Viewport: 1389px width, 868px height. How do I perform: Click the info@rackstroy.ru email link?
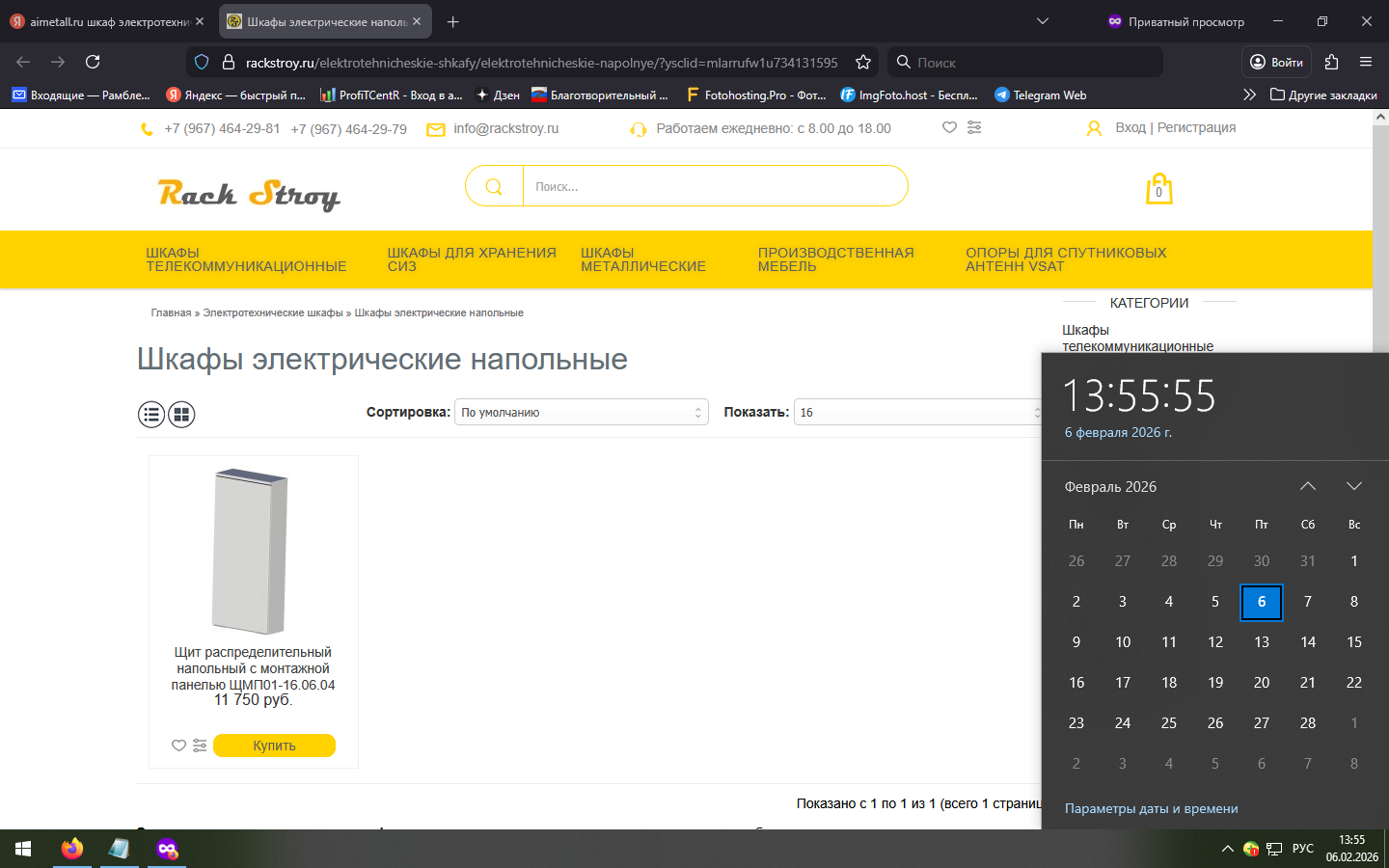pos(506,128)
